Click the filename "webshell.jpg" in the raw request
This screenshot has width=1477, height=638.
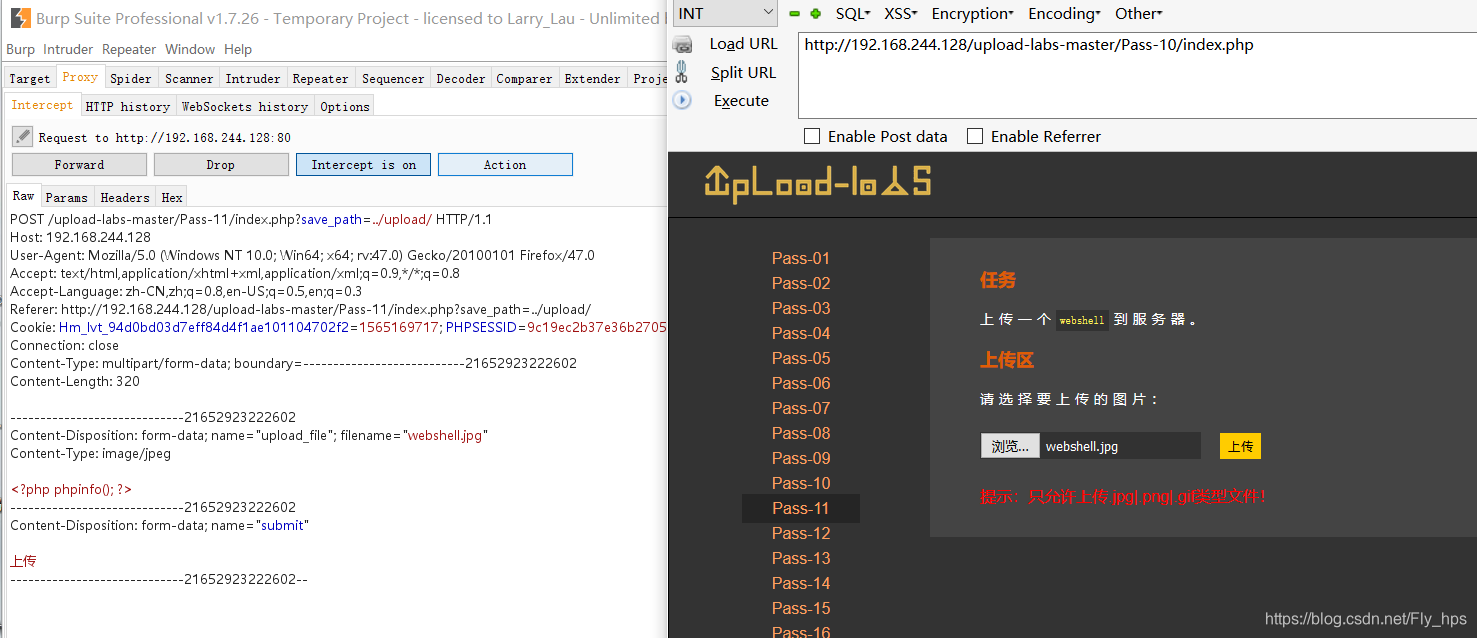[x=444, y=435]
